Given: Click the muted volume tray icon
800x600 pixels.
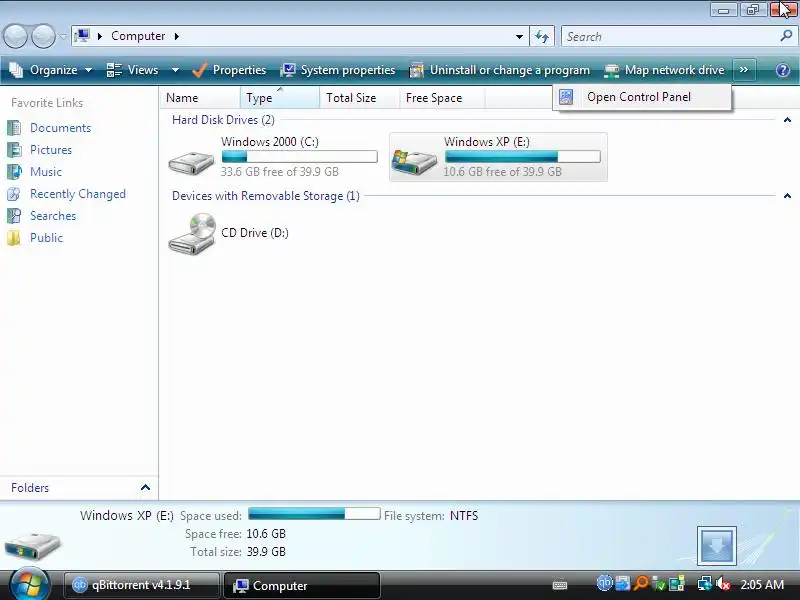Looking at the screenshot, I should tap(723, 583).
